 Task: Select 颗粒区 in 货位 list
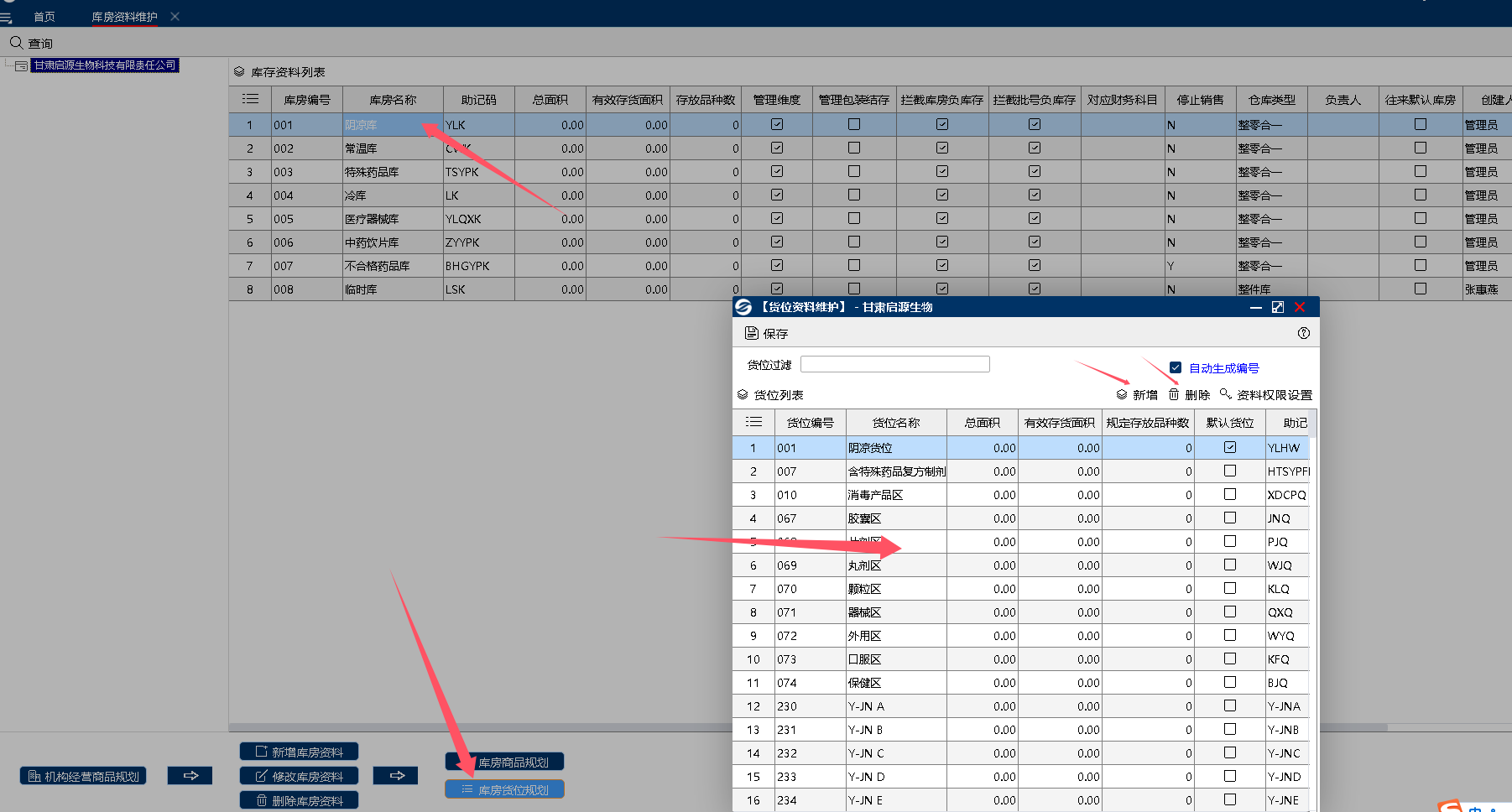[896, 589]
